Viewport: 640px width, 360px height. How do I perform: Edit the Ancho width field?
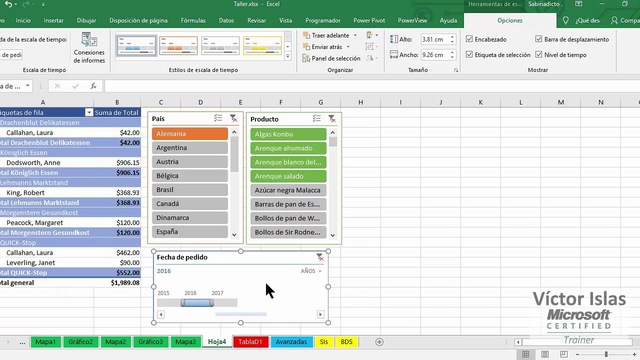435,55
